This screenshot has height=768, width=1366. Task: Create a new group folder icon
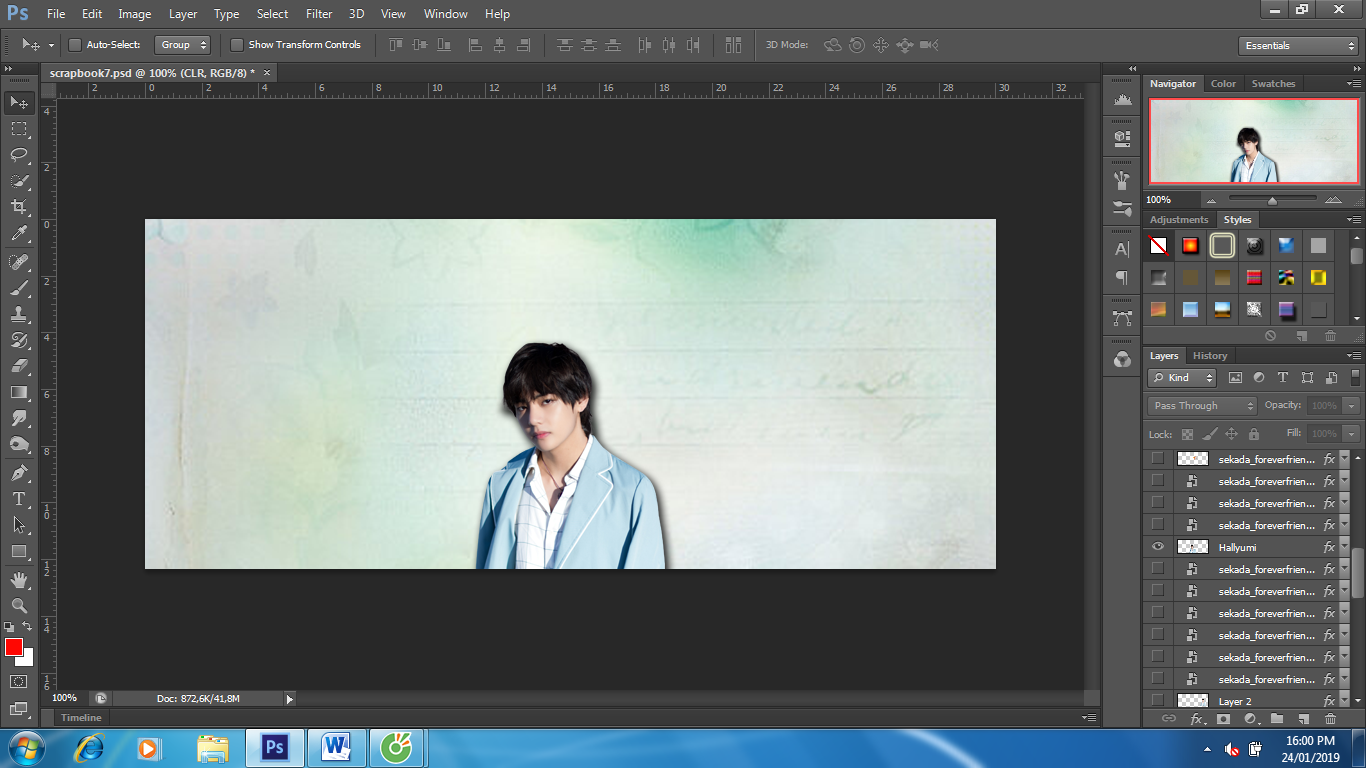click(1277, 719)
